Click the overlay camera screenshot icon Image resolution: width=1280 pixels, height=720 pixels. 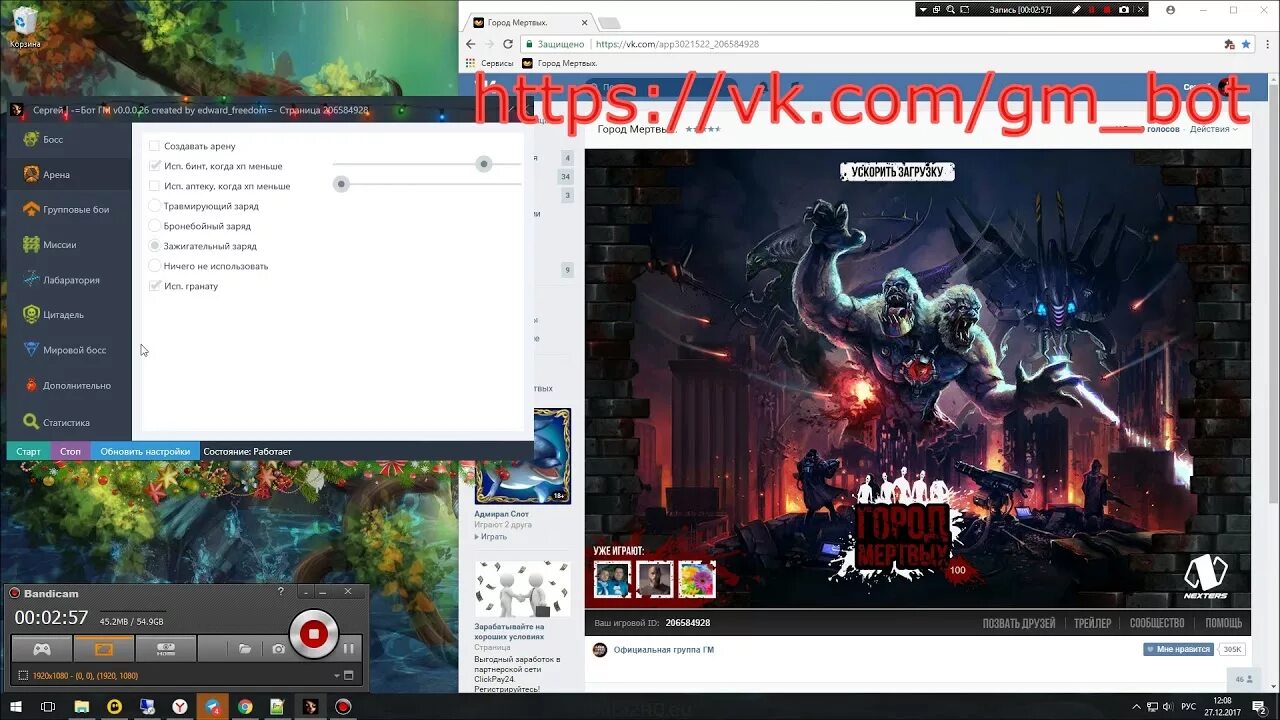(x=1124, y=9)
